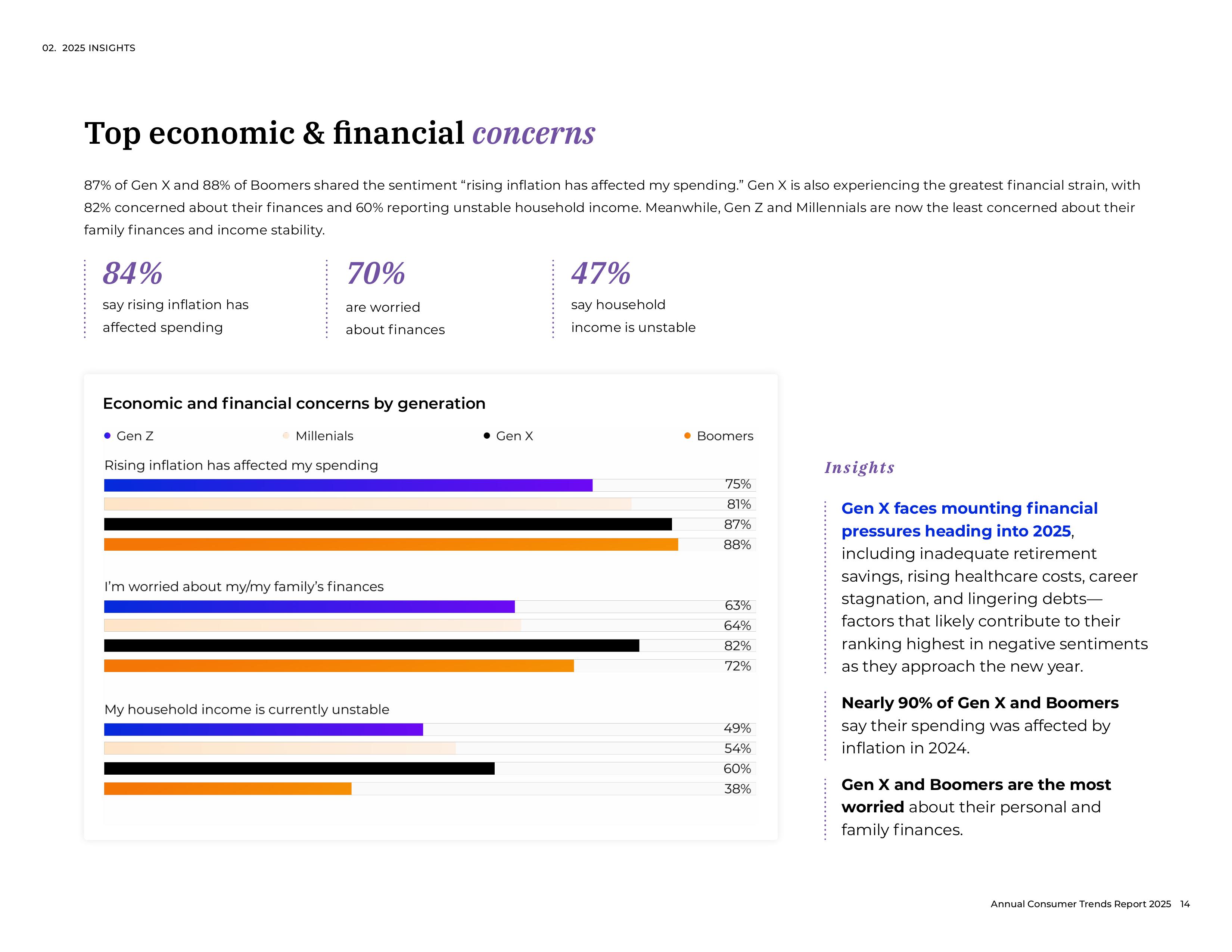
Task: Click the Boomers 38% unstable income bar
Action: pyautogui.click(x=227, y=789)
